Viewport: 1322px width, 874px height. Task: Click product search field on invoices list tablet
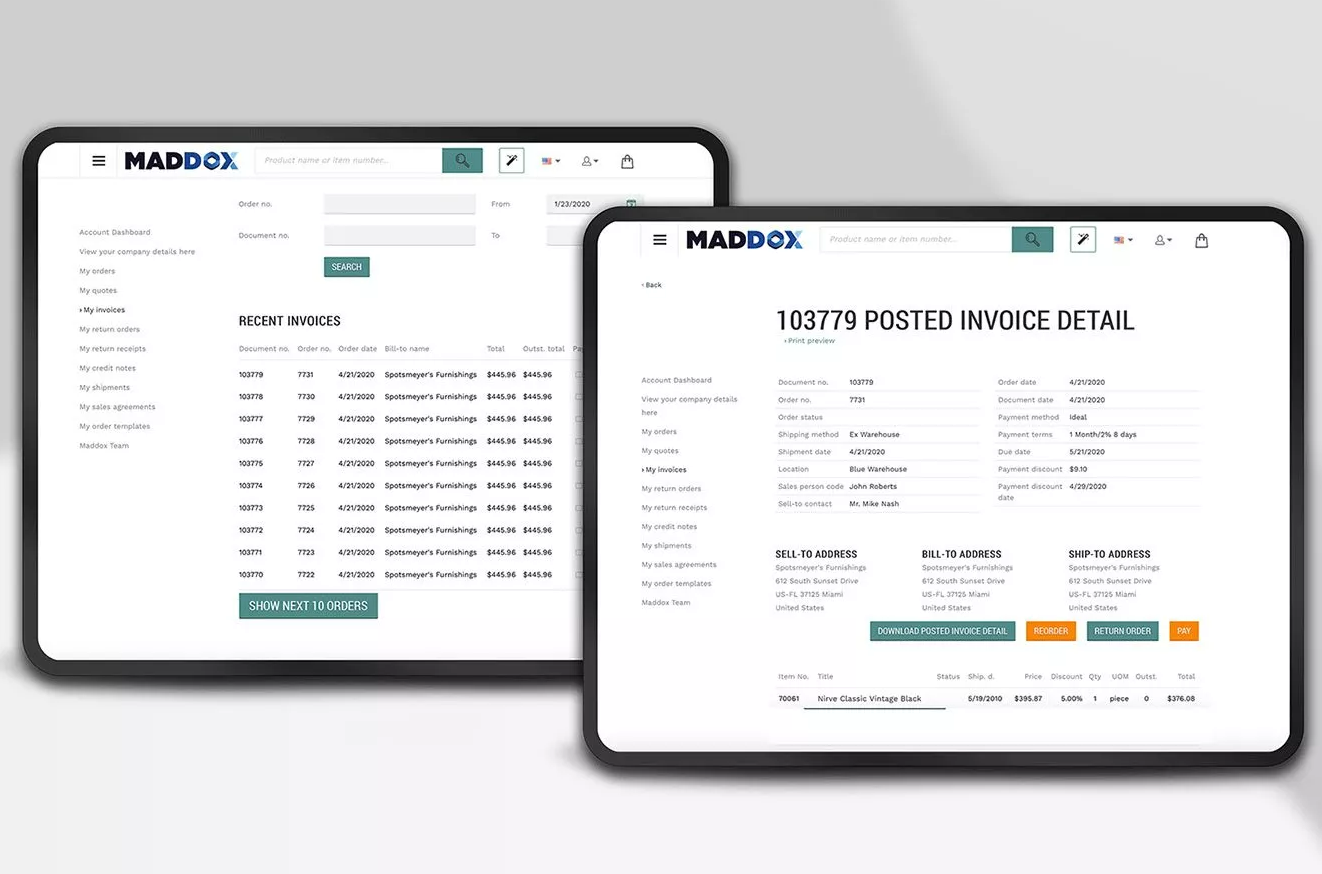pyautogui.click(x=349, y=160)
